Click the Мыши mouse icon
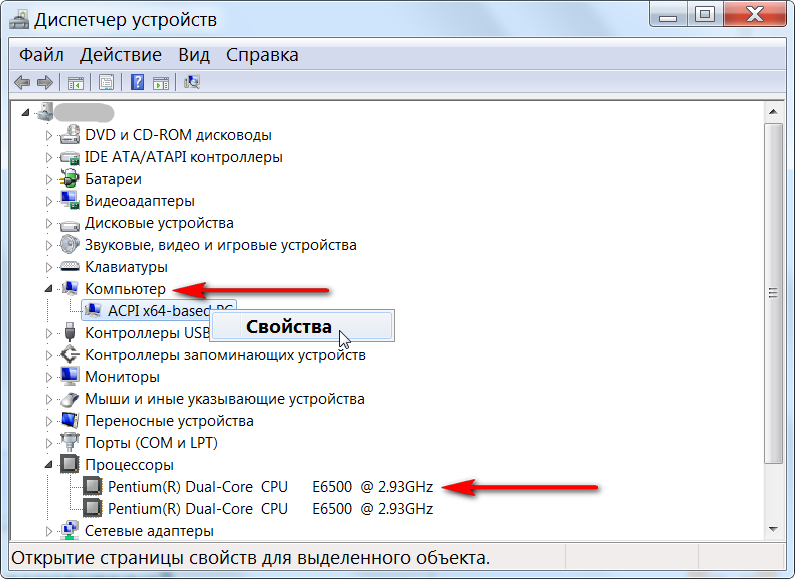 tap(69, 400)
